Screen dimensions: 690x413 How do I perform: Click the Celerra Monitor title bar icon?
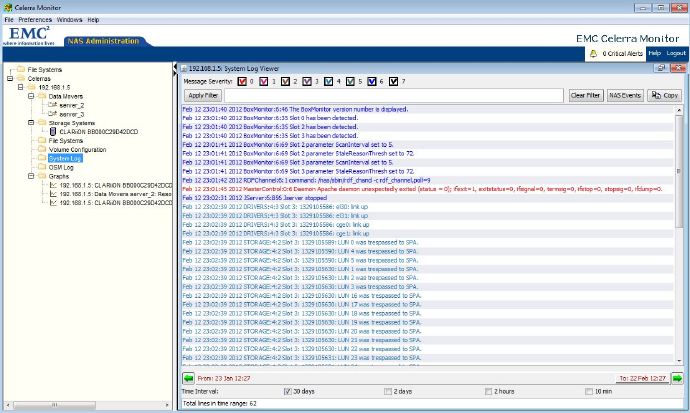[7, 7]
